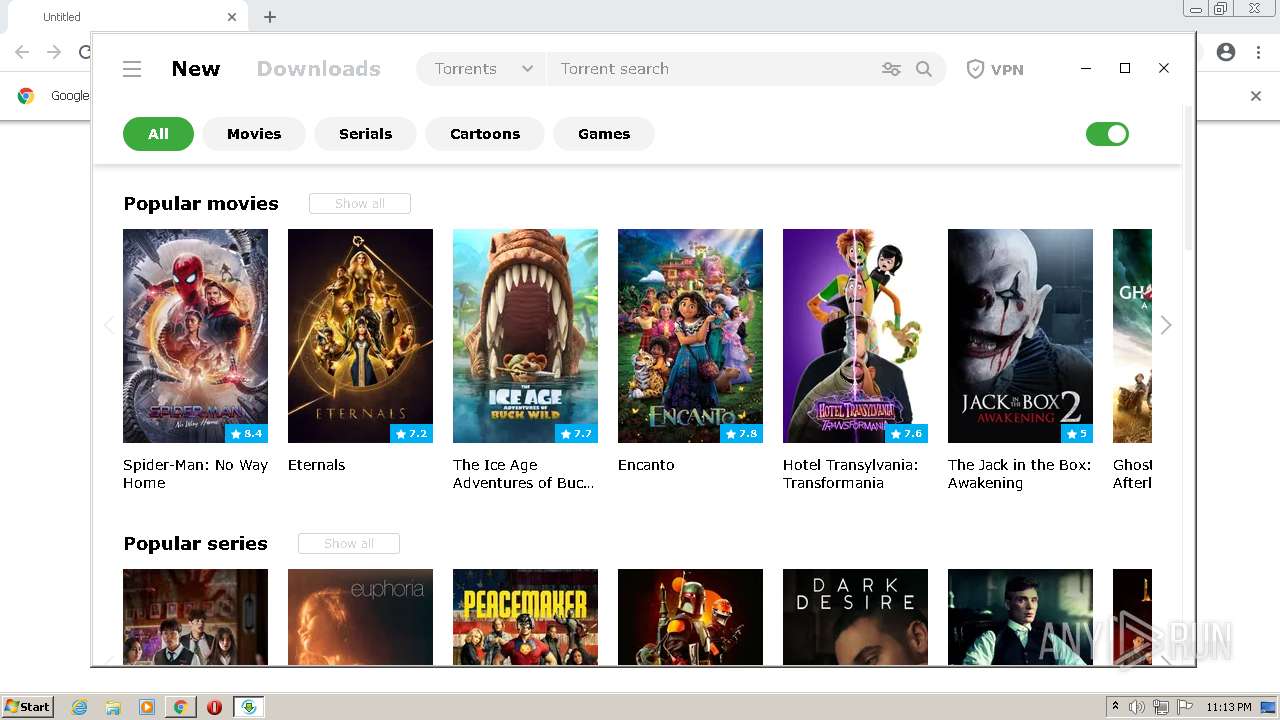Click the VPN shield icon
The height and width of the screenshot is (720, 1280).
975,69
